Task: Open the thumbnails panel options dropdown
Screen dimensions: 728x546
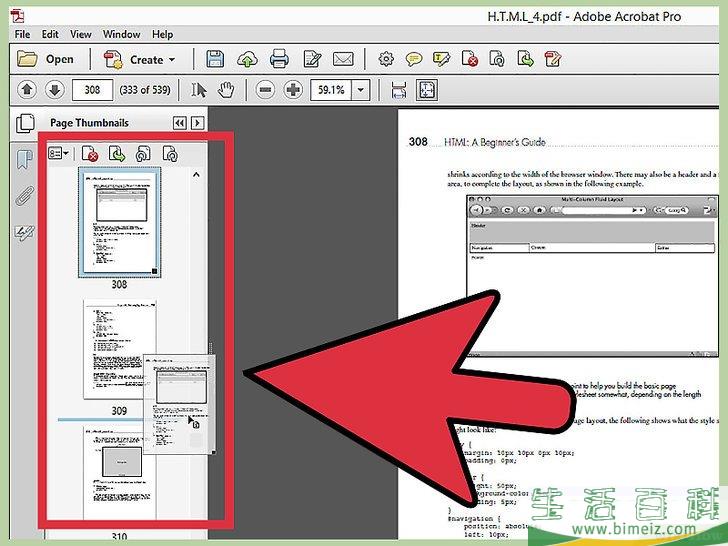Action: point(58,153)
